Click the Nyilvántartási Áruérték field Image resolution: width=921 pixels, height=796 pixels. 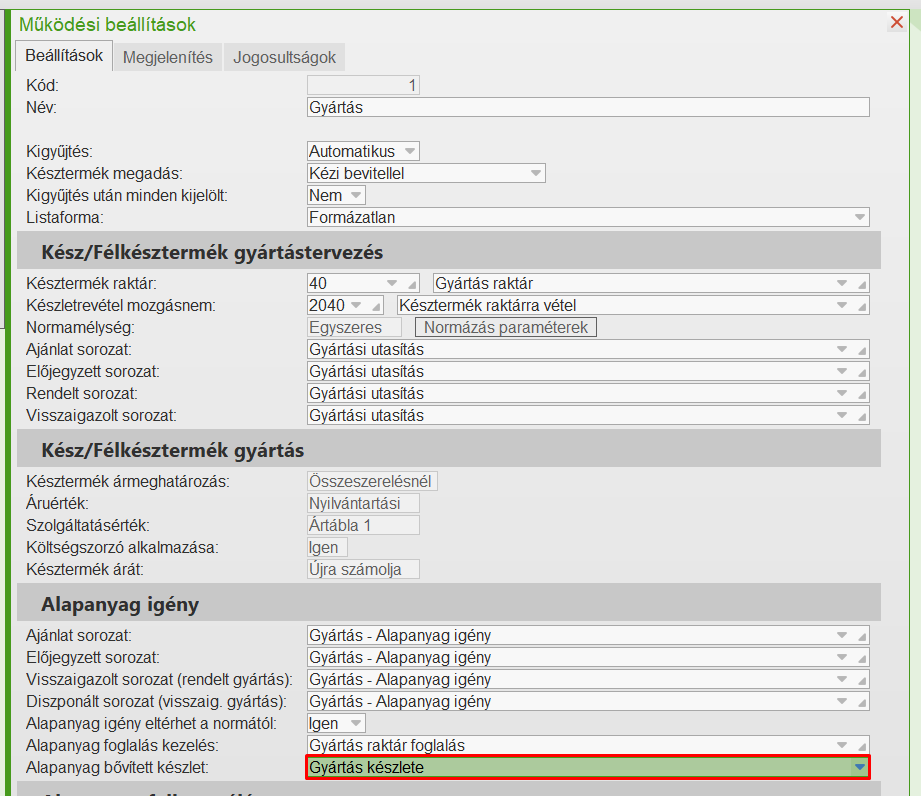coord(363,503)
